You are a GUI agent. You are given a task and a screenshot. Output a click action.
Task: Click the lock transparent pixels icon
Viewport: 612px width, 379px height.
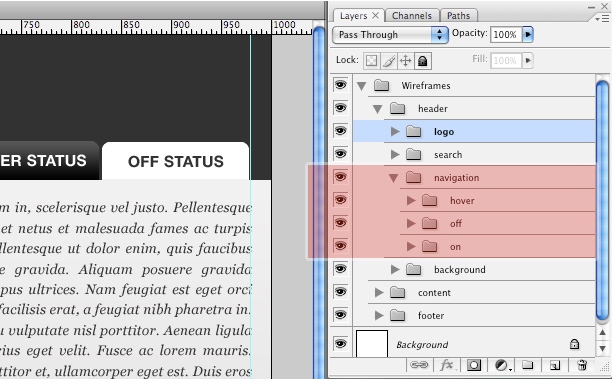pos(371,61)
